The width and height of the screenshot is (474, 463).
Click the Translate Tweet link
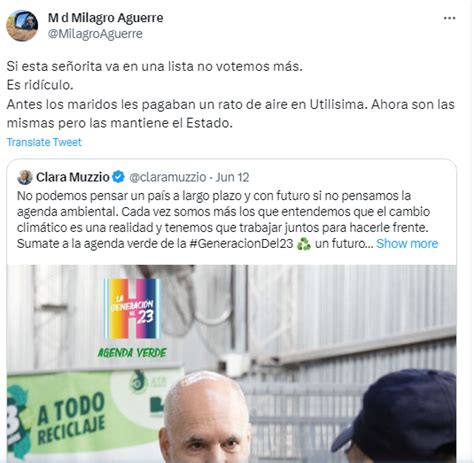(44, 142)
